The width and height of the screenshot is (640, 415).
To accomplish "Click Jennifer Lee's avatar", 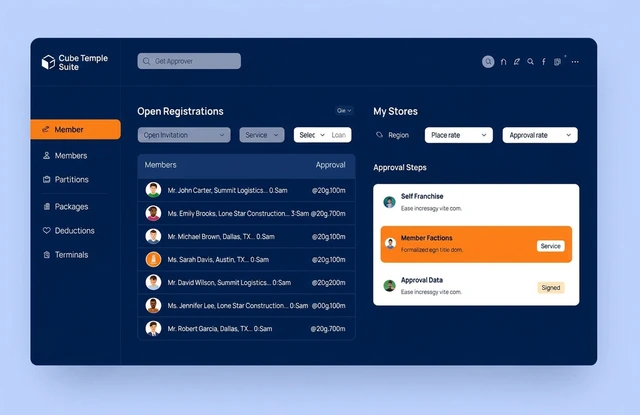I will click(153, 305).
